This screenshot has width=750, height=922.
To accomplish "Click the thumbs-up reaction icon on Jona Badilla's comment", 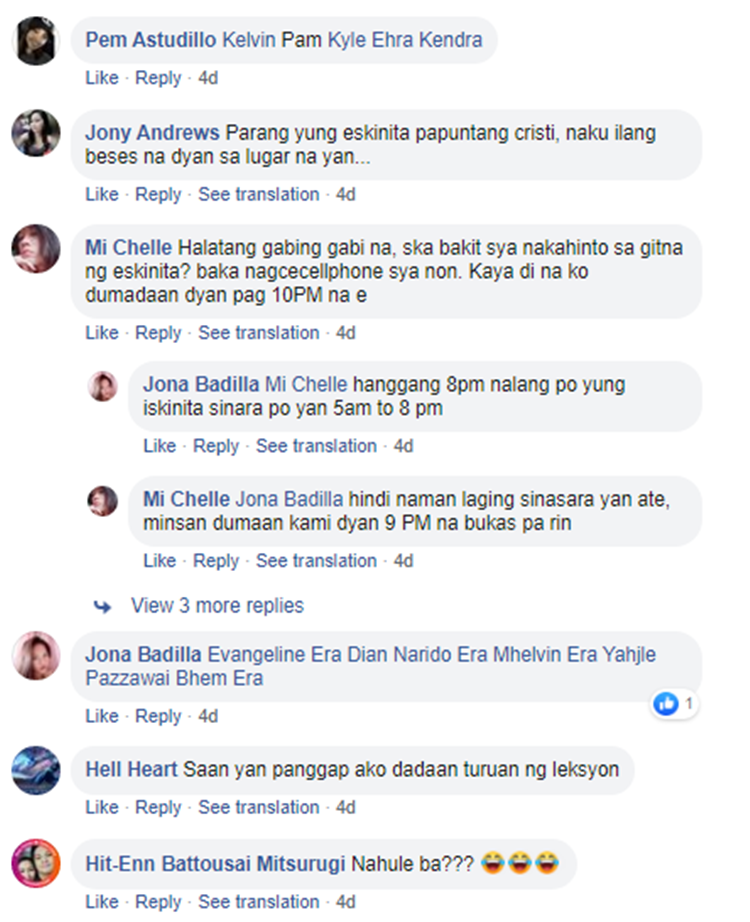I will (x=666, y=703).
